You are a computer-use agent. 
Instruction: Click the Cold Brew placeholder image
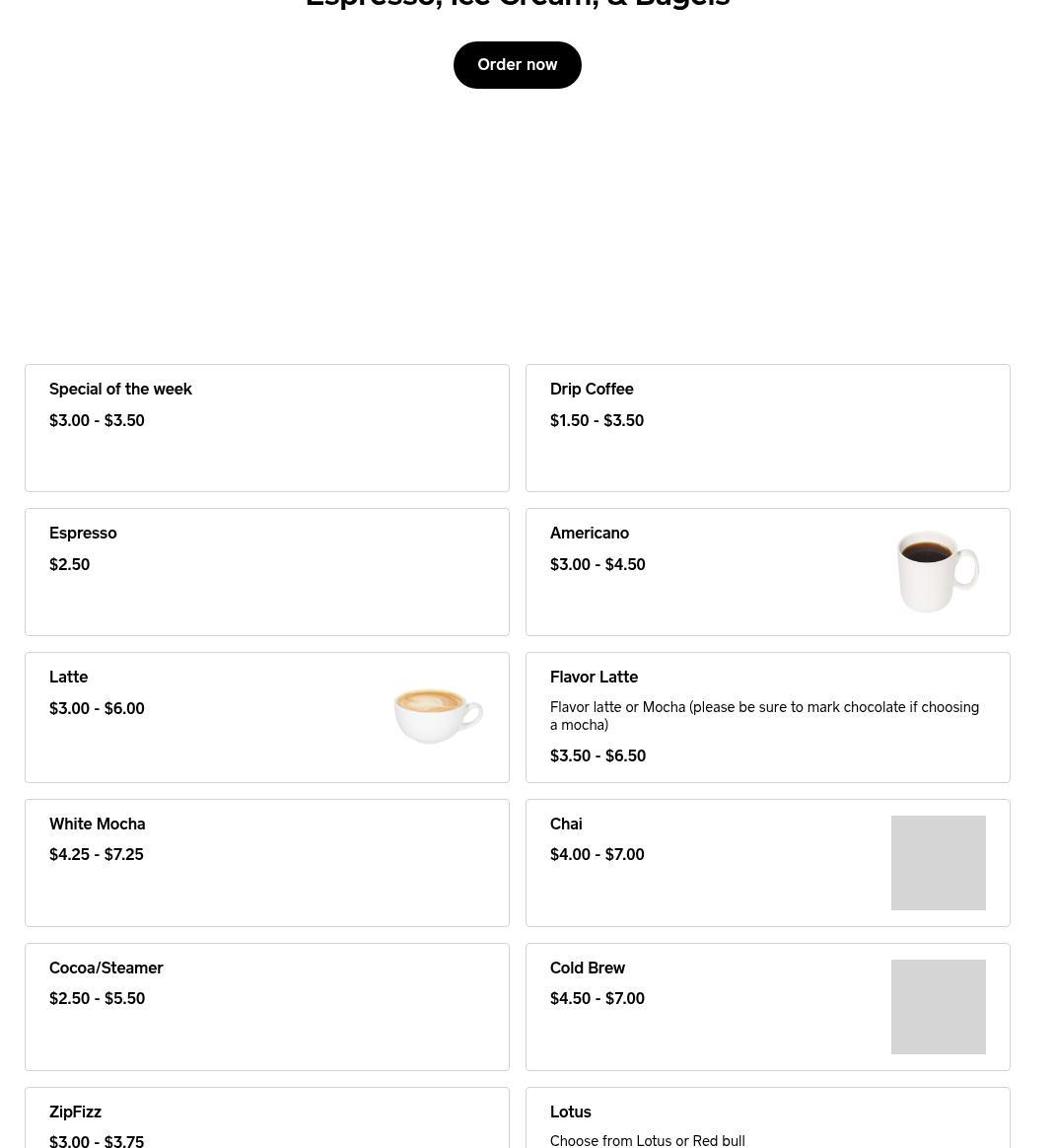click(938, 1007)
